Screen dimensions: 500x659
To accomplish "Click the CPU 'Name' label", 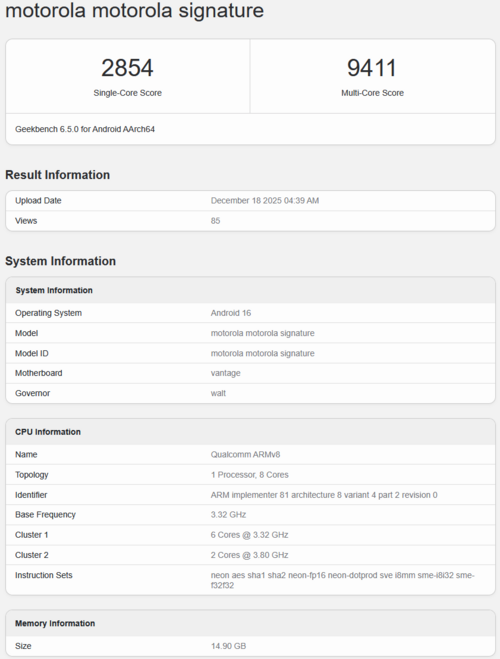I will coord(26,455).
